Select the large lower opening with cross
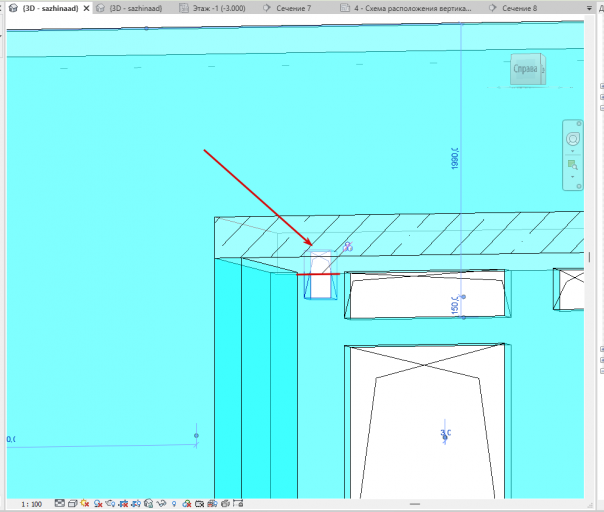The image size is (604, 512). tap(427, 422)
